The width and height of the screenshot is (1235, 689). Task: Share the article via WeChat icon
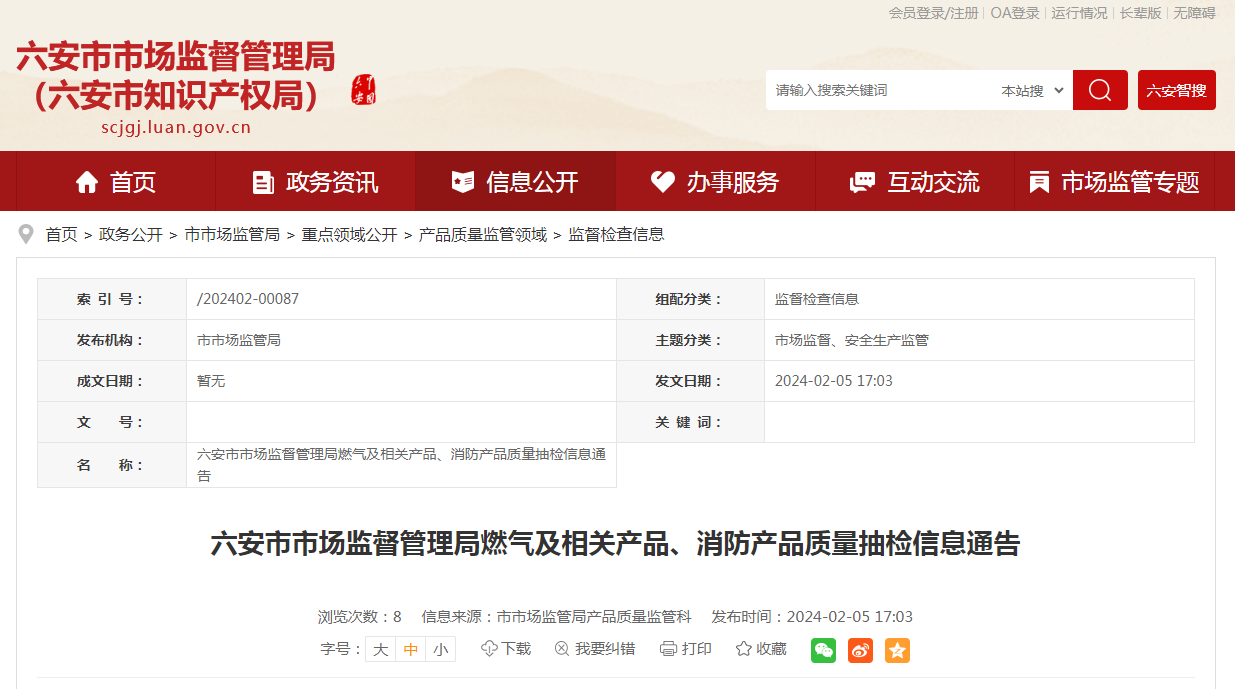[823, 650]
